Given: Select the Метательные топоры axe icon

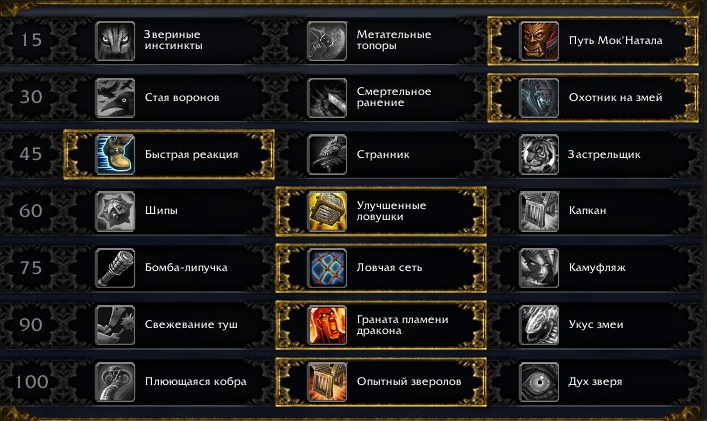Looking at the screenshot, I should click(x=327, y=41).
